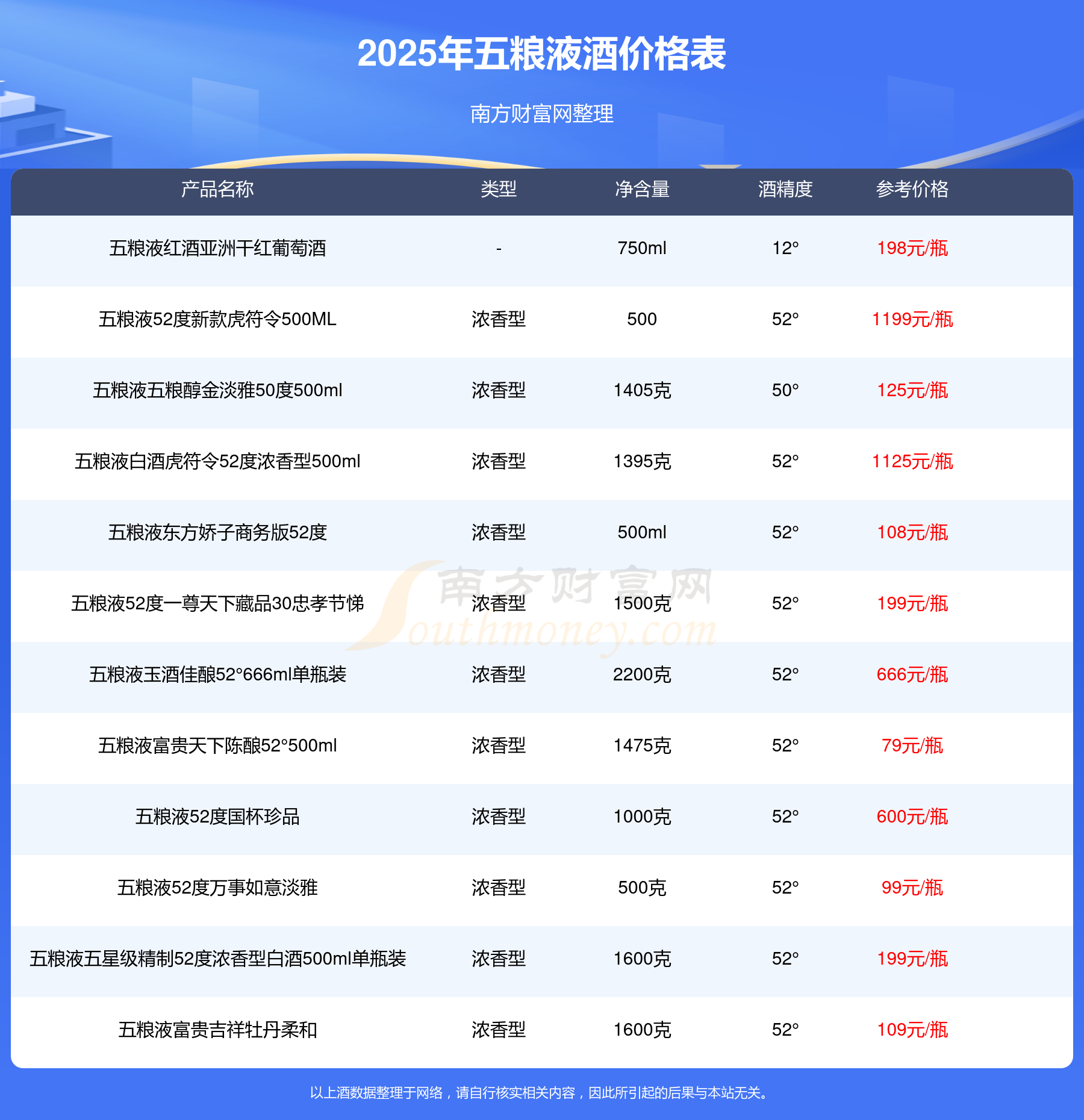Screen dimensions: 1084x1120
Task: Click the title 2025年五粮液酒价格表
Action: point(541,54)
